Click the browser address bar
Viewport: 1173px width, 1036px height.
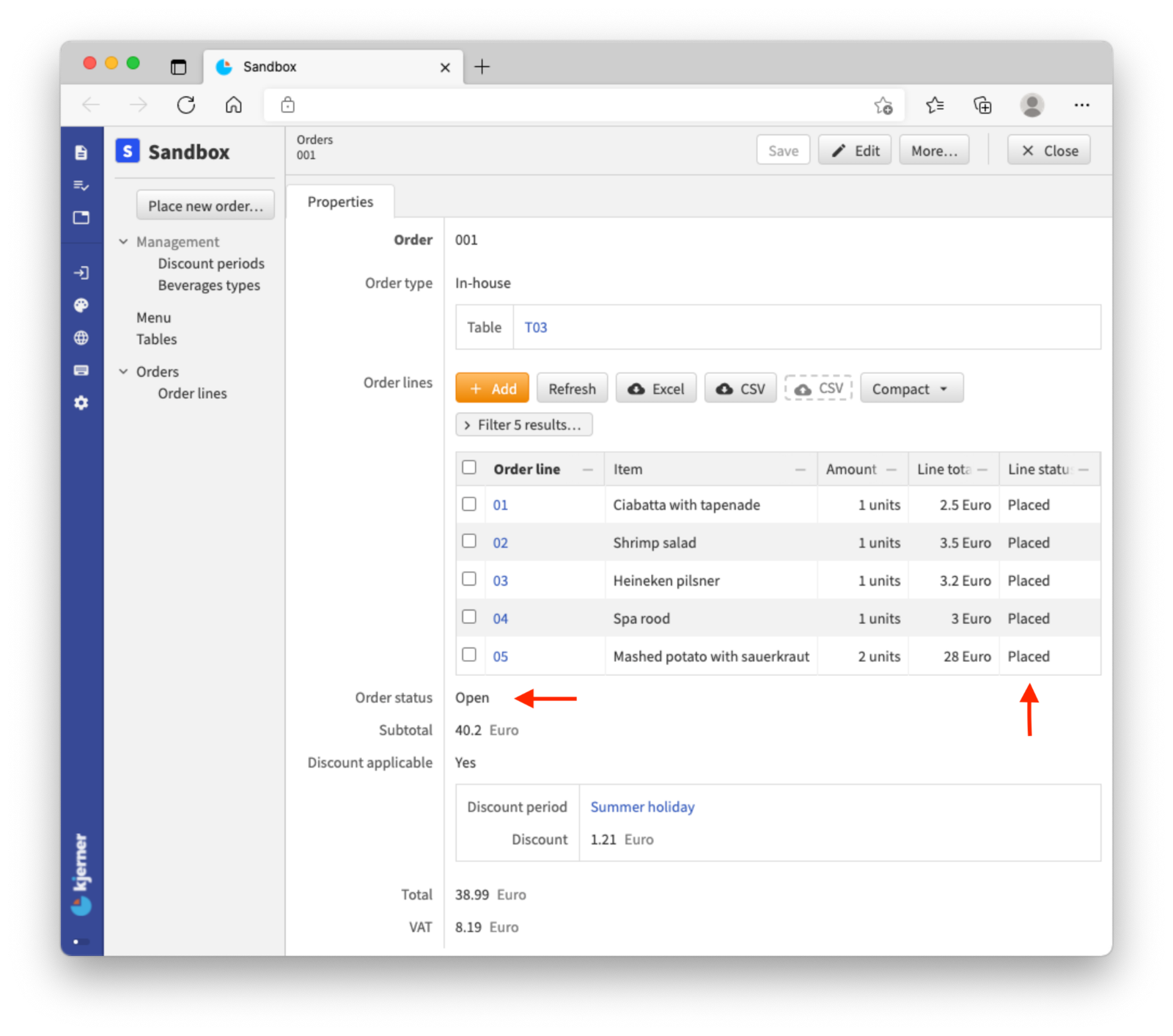(583, 105)
